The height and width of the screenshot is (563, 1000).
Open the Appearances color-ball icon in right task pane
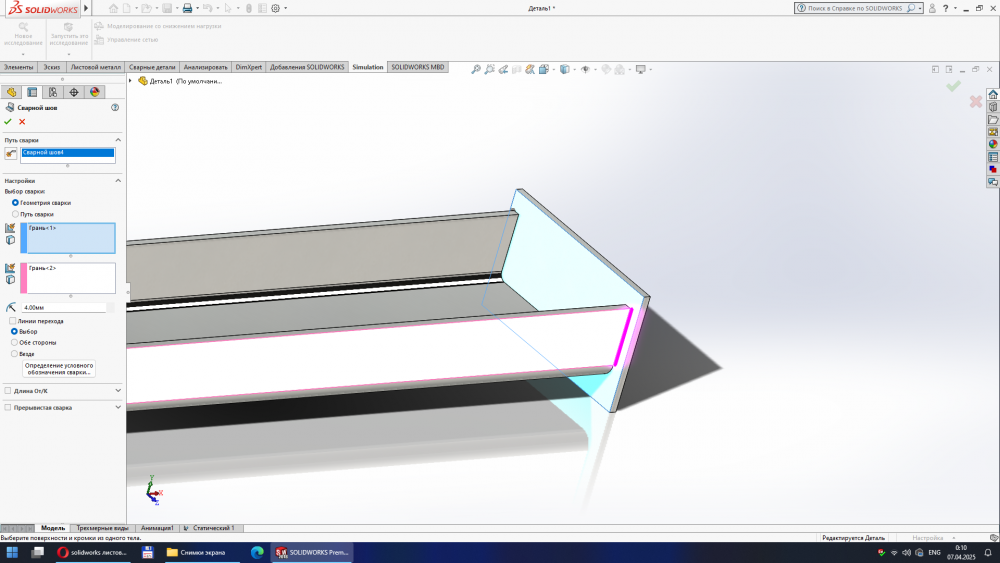[992, 143]
